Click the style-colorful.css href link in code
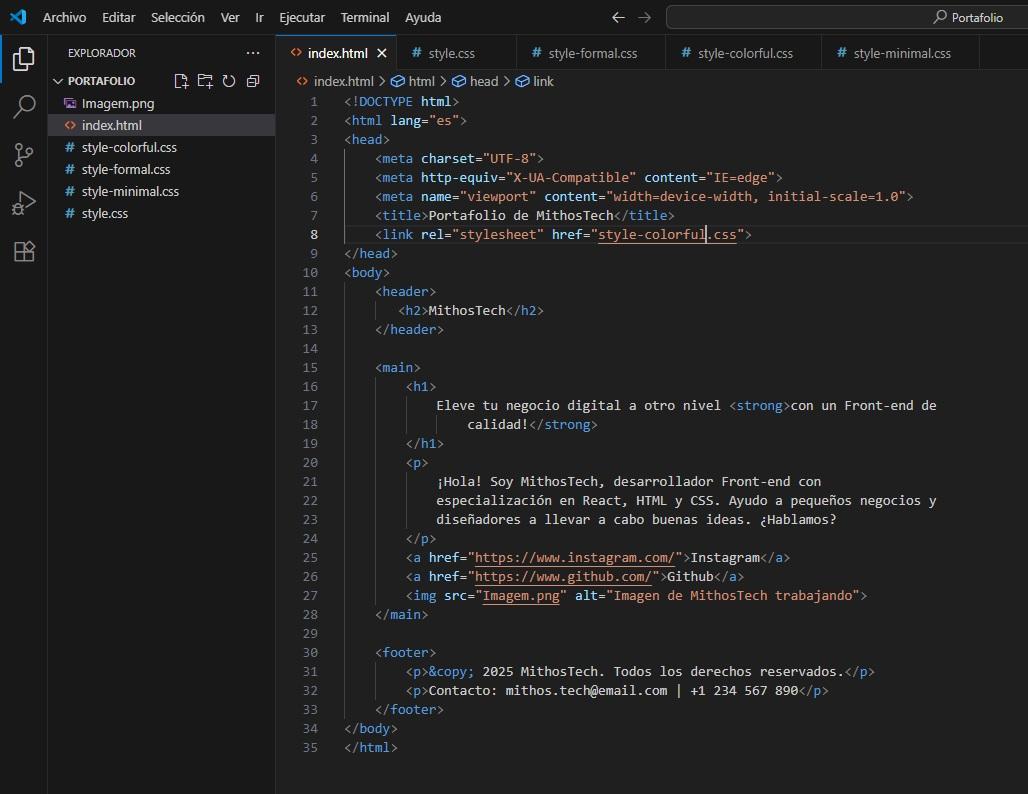The width and height of the screenshot is (1028, 794). pos(667,234)
